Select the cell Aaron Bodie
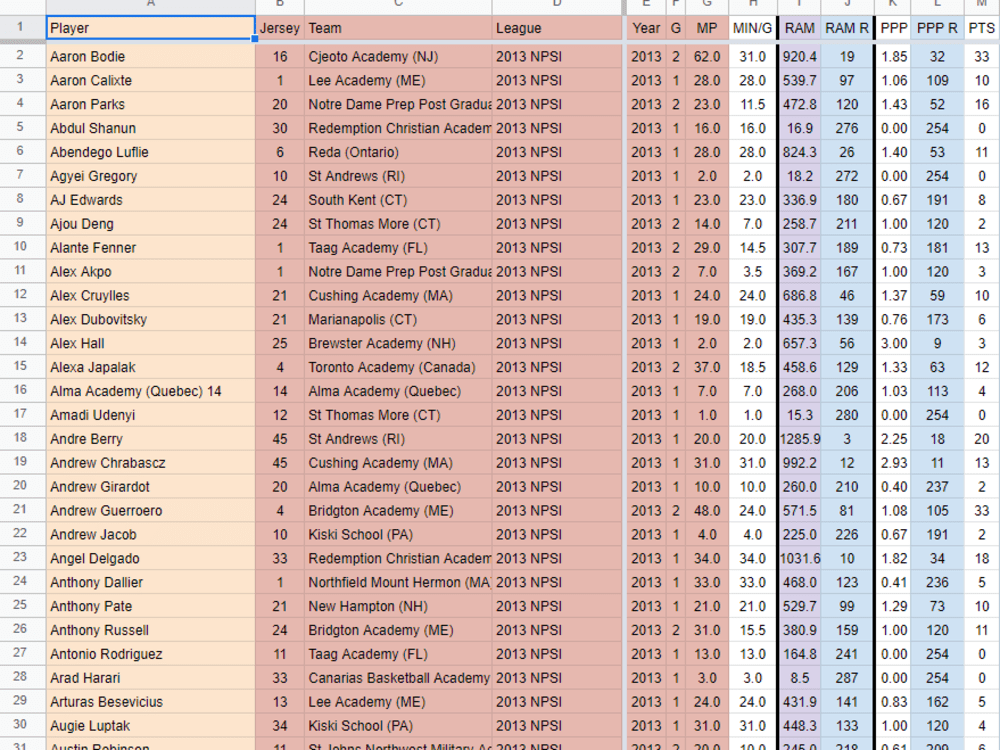Image resolution: width=1000 pixels, height=750 pixels. coord(151,56)
